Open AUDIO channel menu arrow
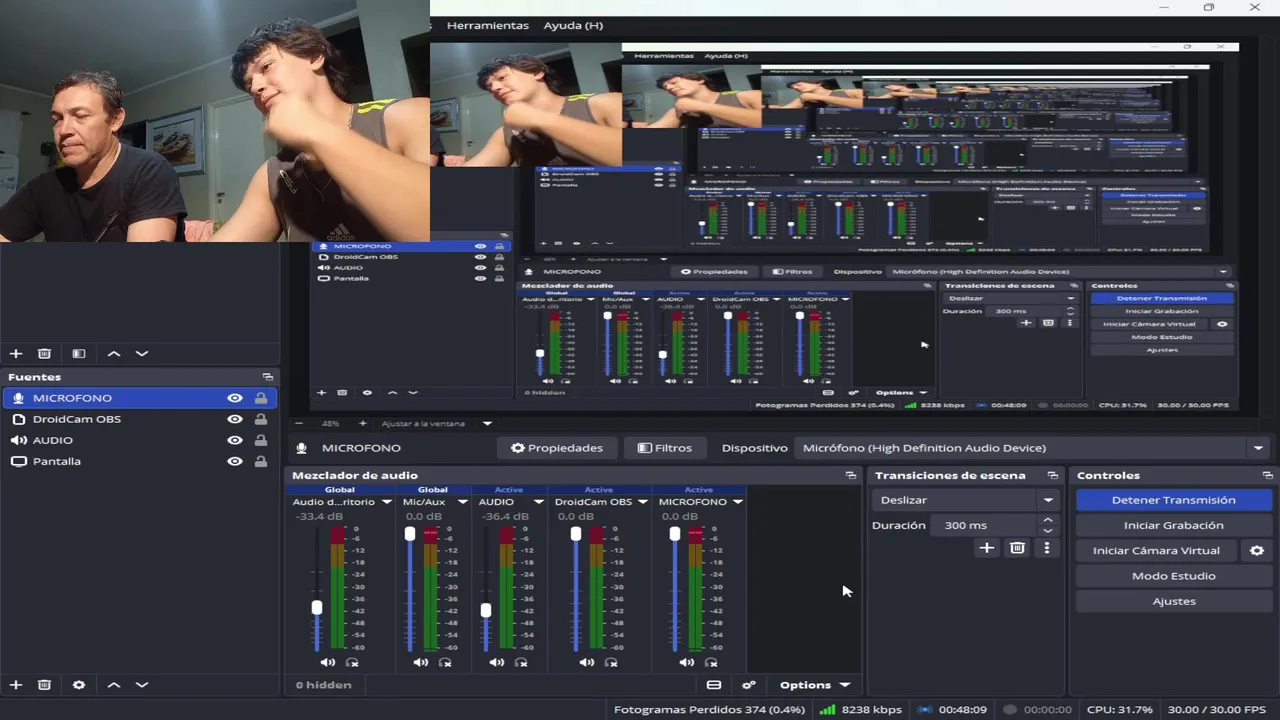1280x720 pixels. 539,502
